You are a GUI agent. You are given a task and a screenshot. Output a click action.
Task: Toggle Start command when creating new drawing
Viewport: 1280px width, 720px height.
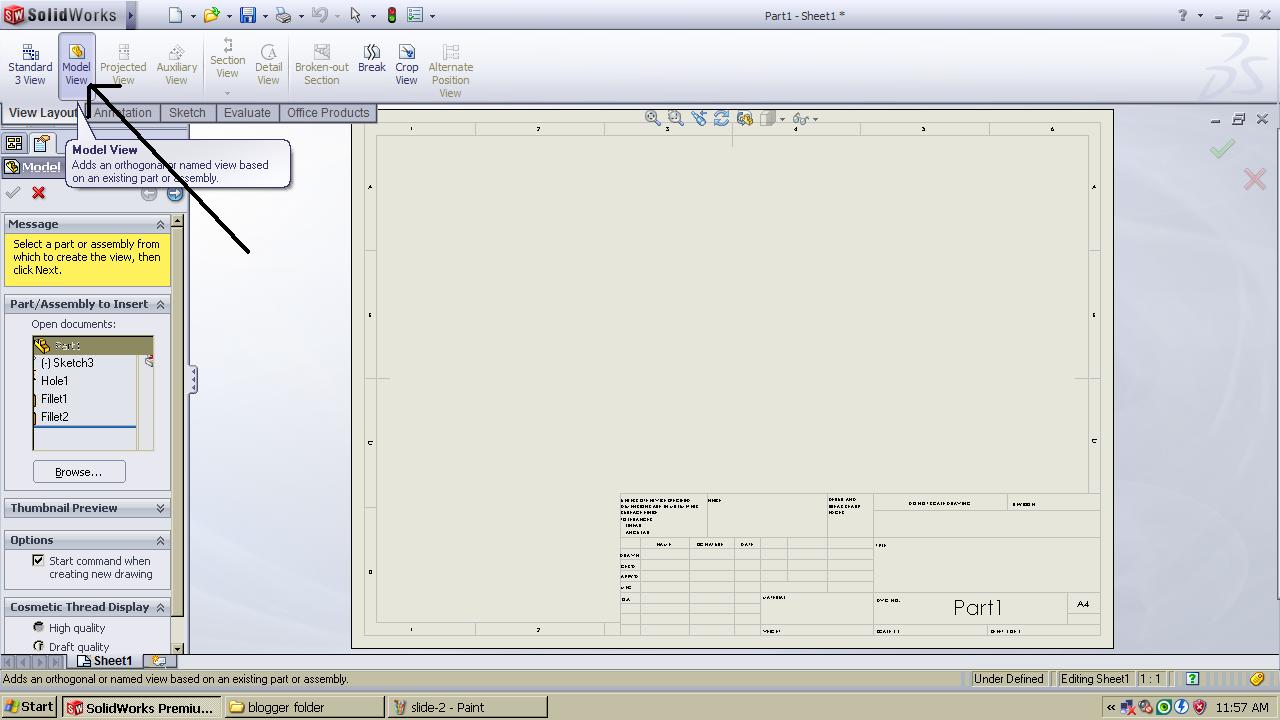pos(38,560)
